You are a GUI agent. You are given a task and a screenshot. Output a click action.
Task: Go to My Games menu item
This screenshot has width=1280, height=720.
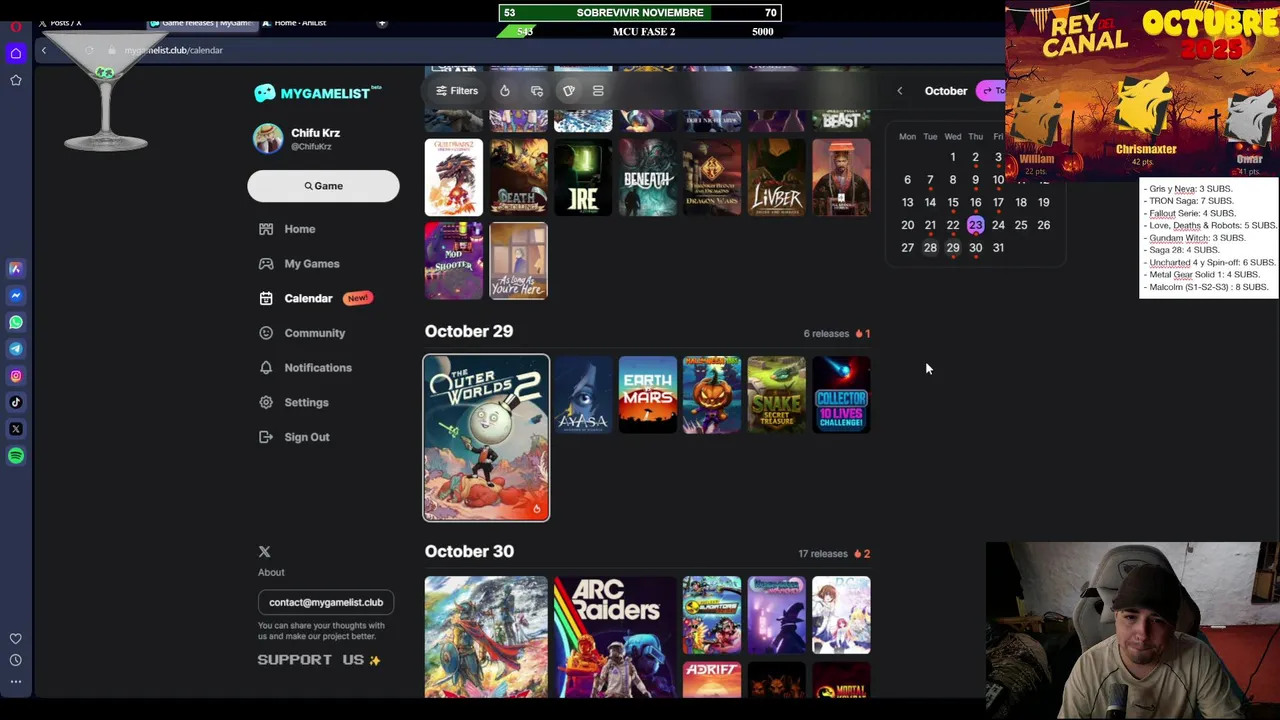pyautogui.click(x=312, y=264)
